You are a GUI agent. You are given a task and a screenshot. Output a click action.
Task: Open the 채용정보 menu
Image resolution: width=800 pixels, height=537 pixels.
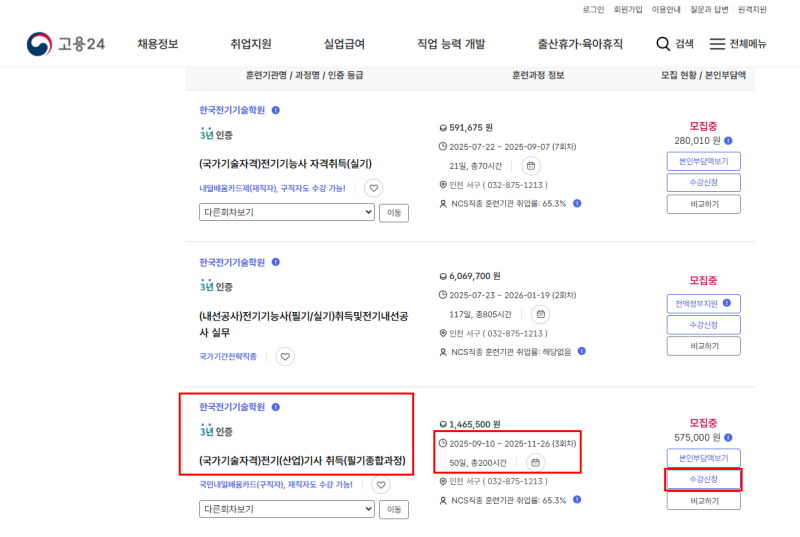(x=158, y=44)
